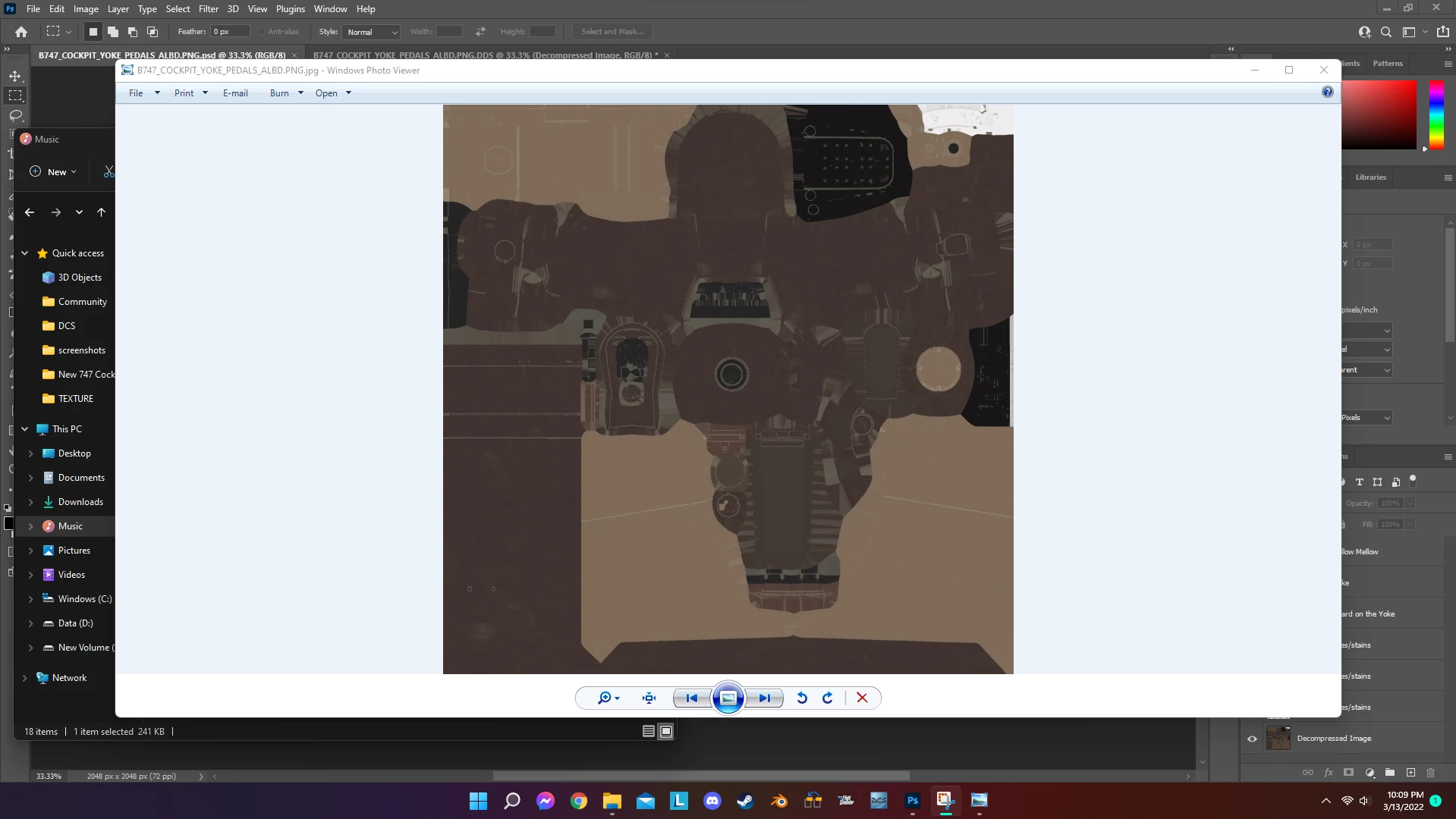Click the Feather input field

231,32
